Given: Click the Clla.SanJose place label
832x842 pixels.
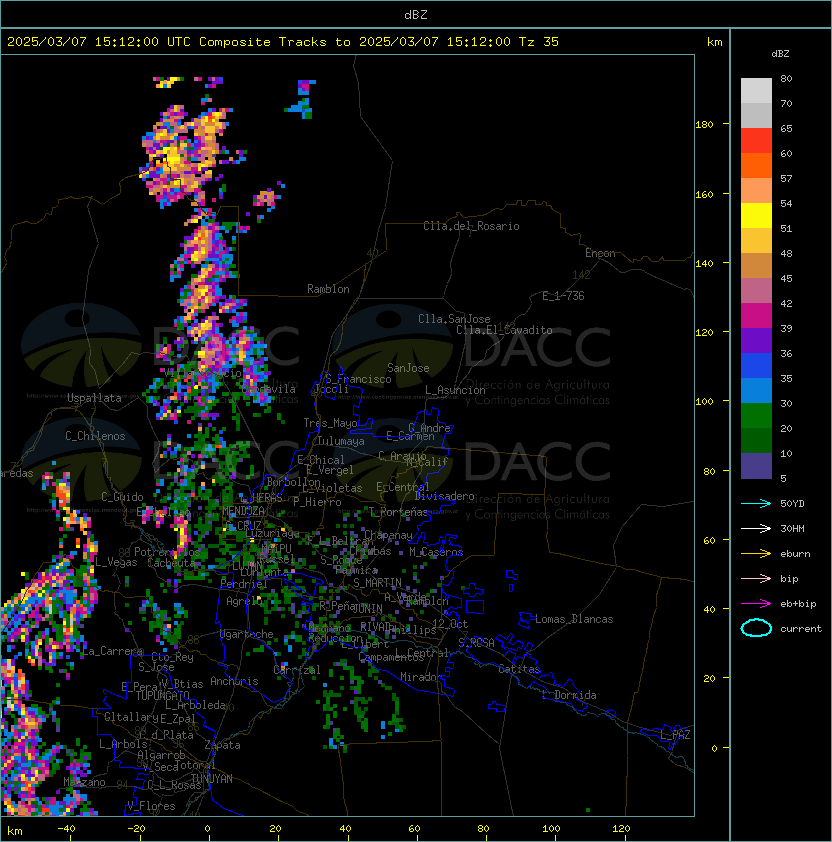Looking at the screenshot, I should [x=454, y=319].
